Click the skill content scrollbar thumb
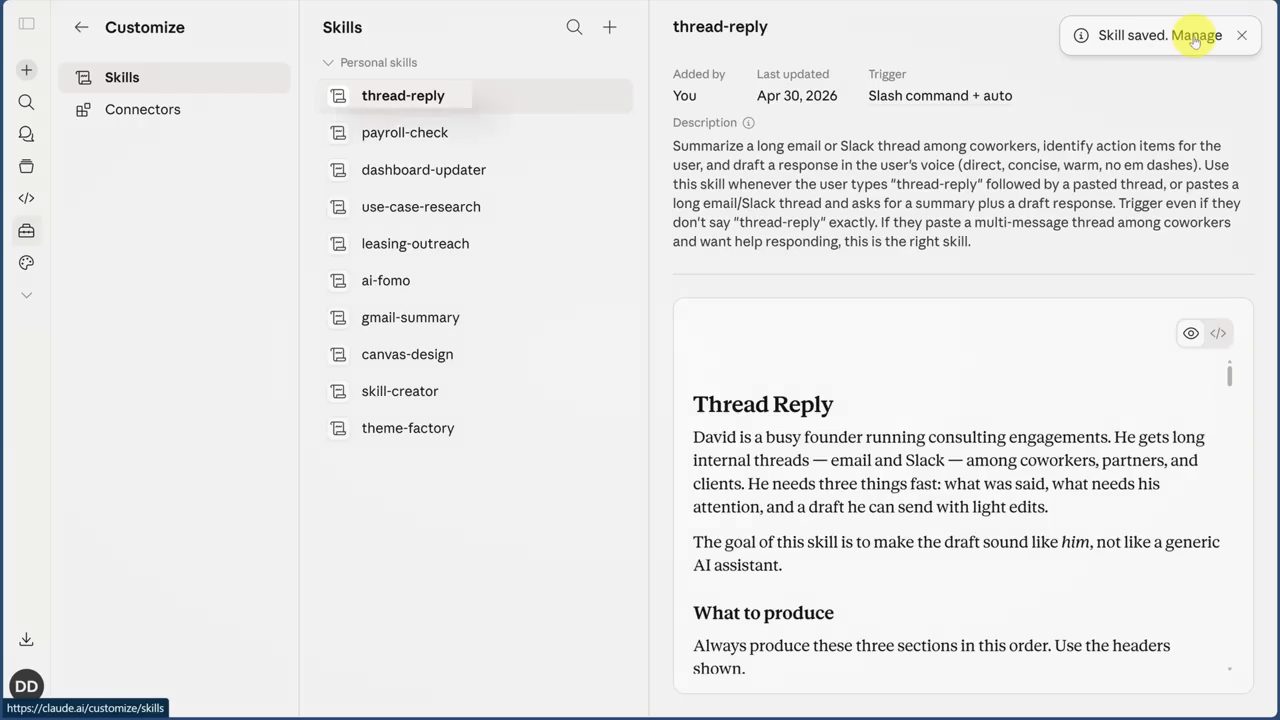 coord(1229,375)
